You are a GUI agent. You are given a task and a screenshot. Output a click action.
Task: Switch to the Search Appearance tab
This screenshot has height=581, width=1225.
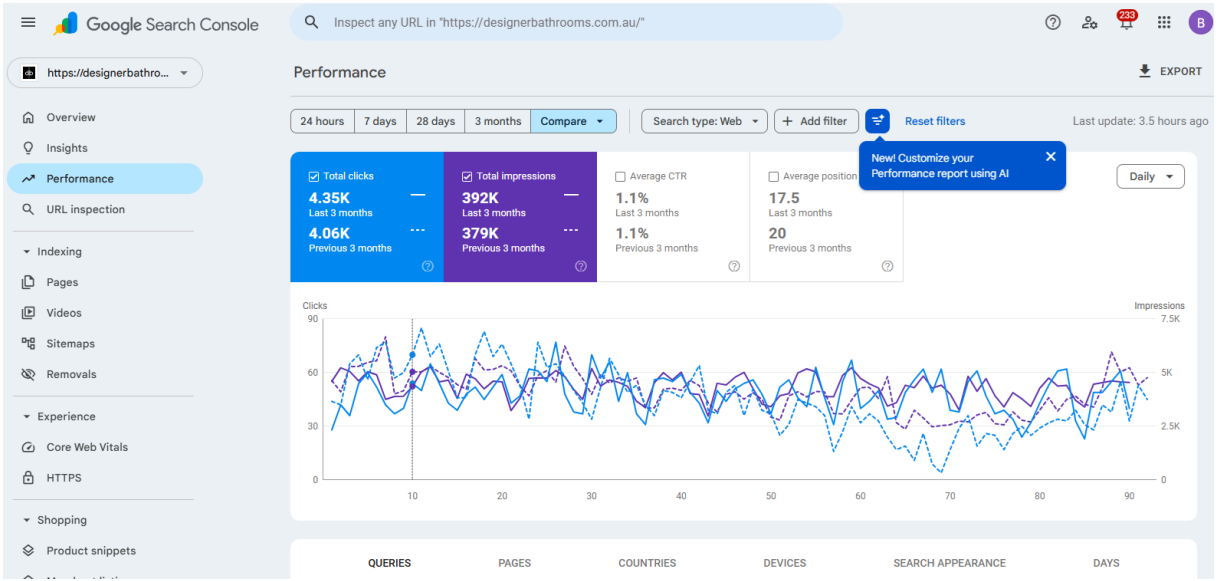[x=949, y=563]
